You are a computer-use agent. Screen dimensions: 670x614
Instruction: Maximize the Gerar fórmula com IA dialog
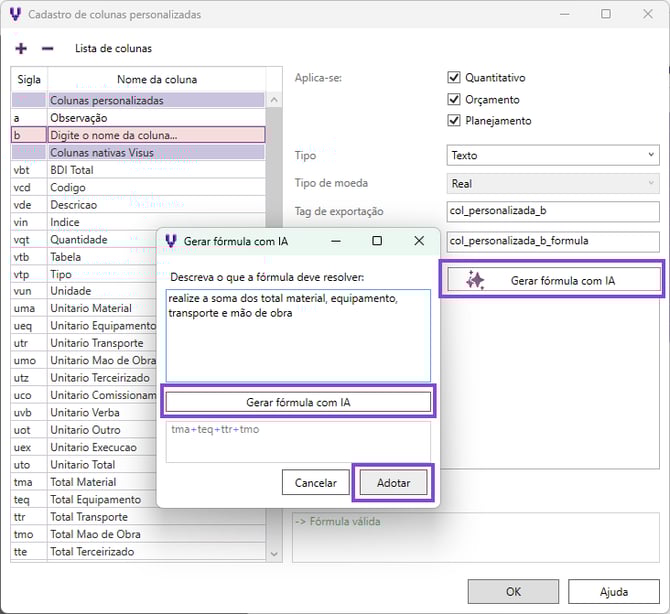(377, 241)
